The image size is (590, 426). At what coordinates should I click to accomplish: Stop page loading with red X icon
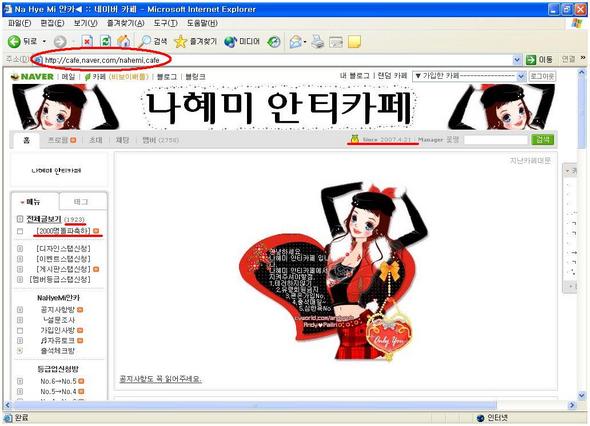coord(87,41)
